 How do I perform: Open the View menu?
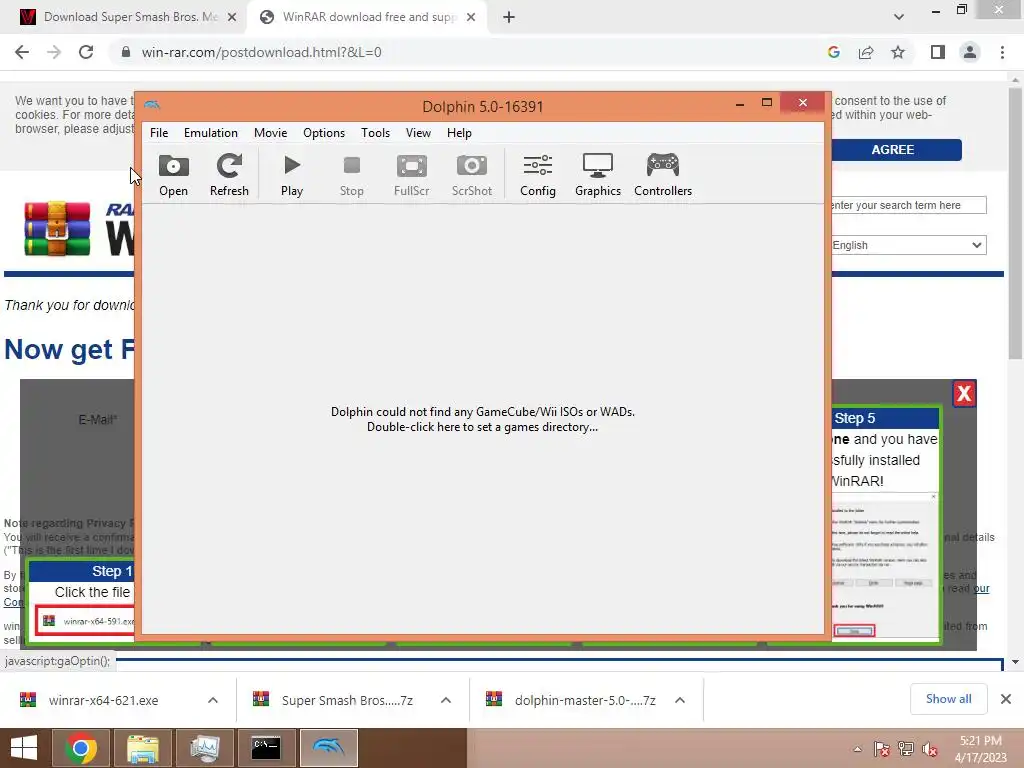point(418,133)
